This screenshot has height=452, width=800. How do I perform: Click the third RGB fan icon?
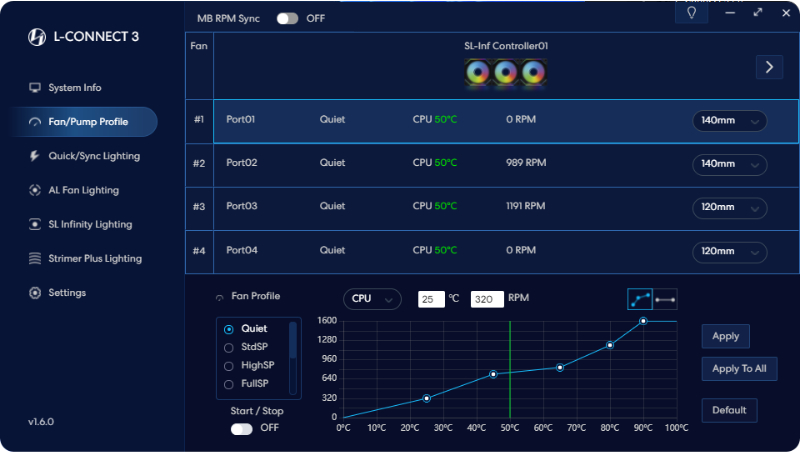(x=533, y=72)
